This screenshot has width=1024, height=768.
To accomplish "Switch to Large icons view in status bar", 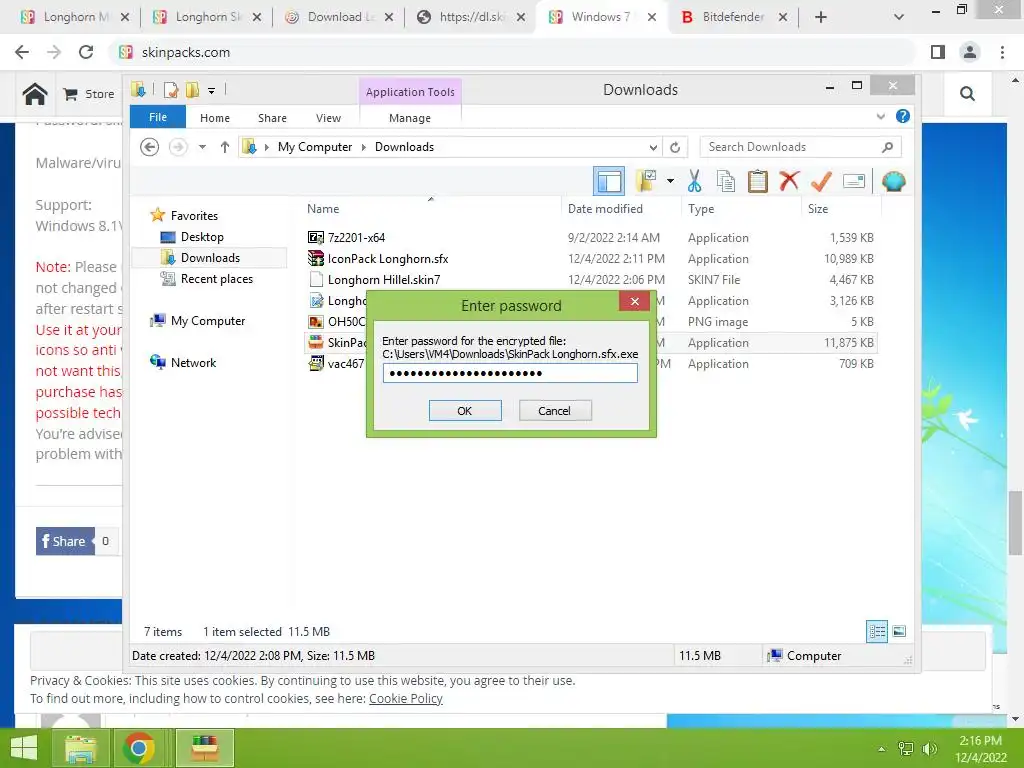I will pos(899,631).
